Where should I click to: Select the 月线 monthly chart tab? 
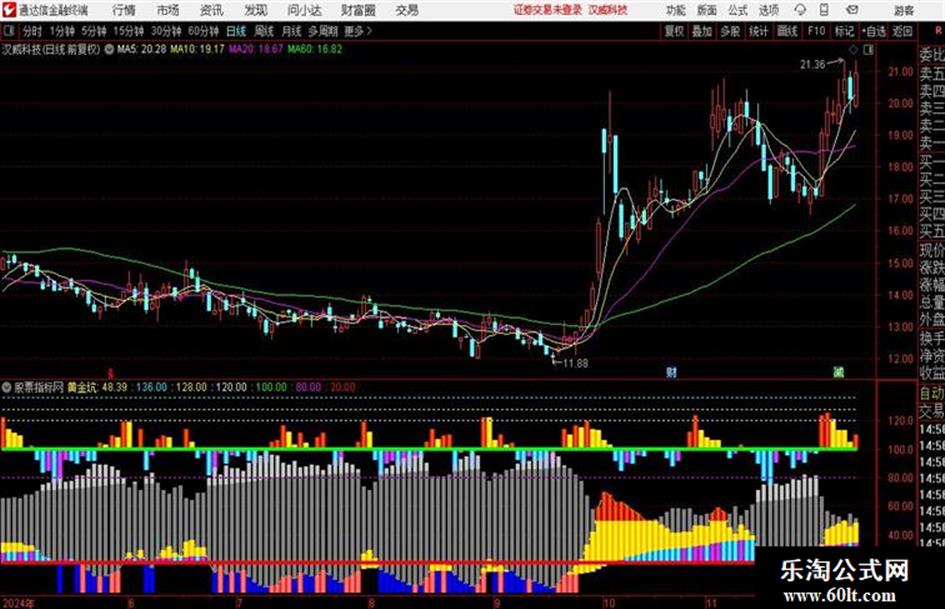(x=292, y=31)
